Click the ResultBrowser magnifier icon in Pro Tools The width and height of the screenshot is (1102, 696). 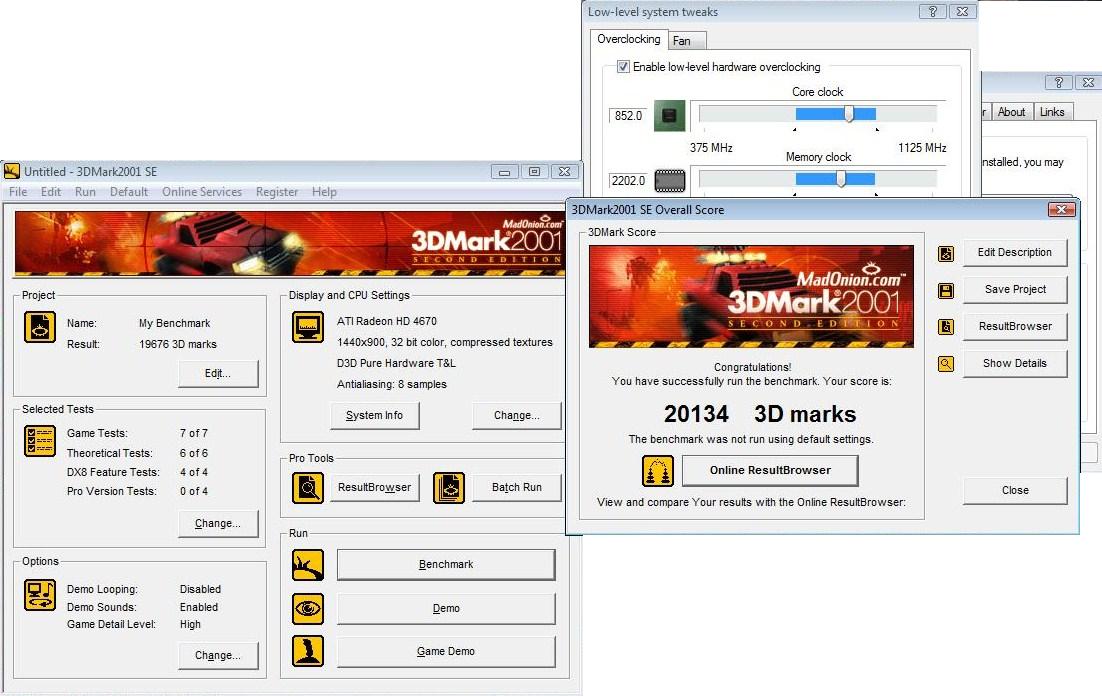(307, 487)
